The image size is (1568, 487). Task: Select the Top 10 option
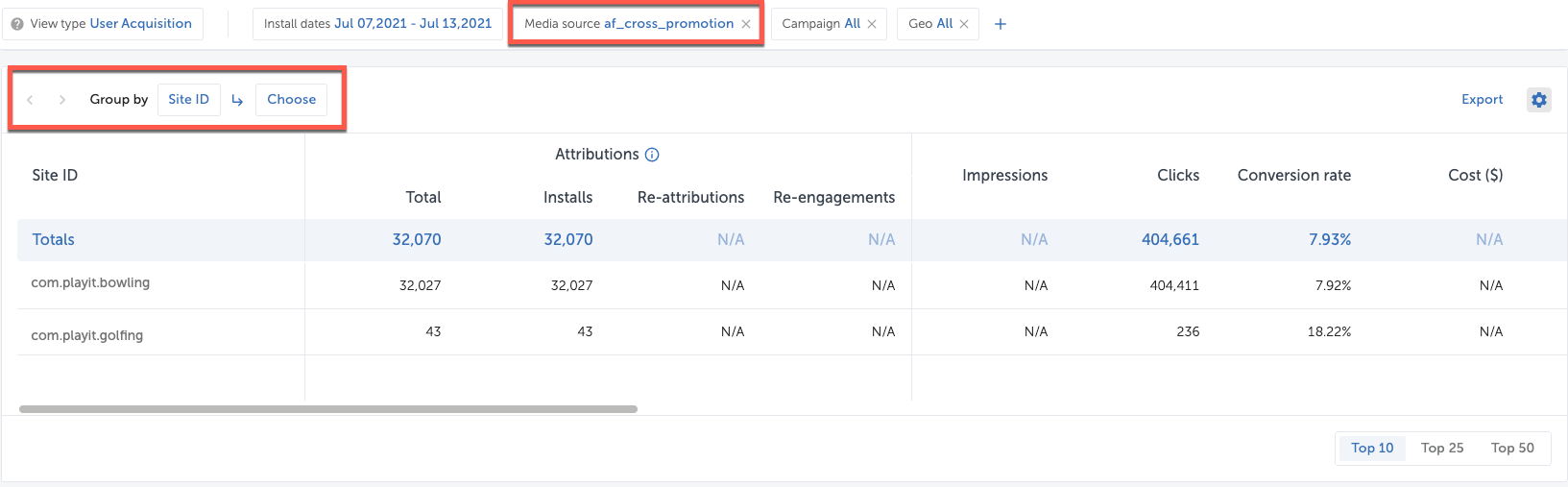click(1371, 448)
